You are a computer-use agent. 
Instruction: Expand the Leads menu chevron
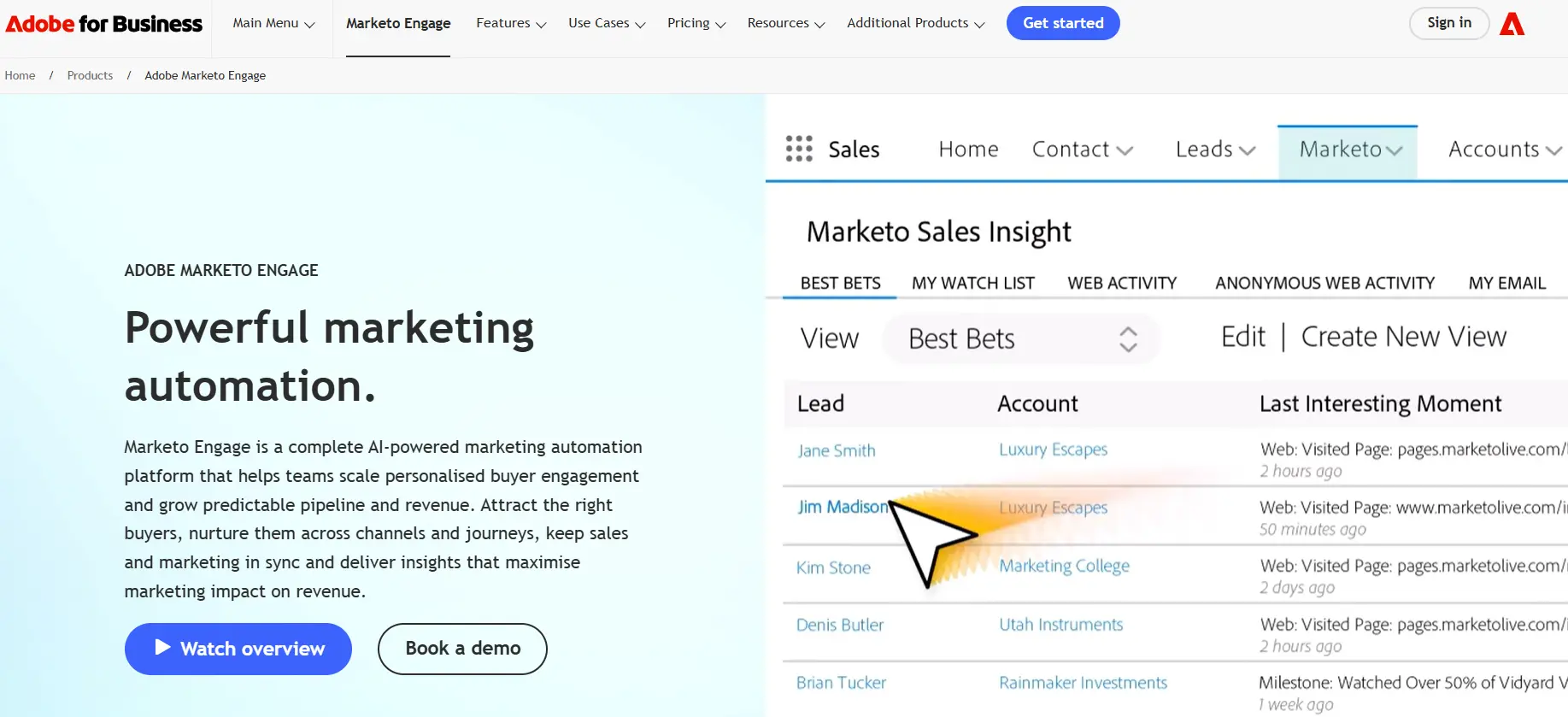coord(1248,150)
